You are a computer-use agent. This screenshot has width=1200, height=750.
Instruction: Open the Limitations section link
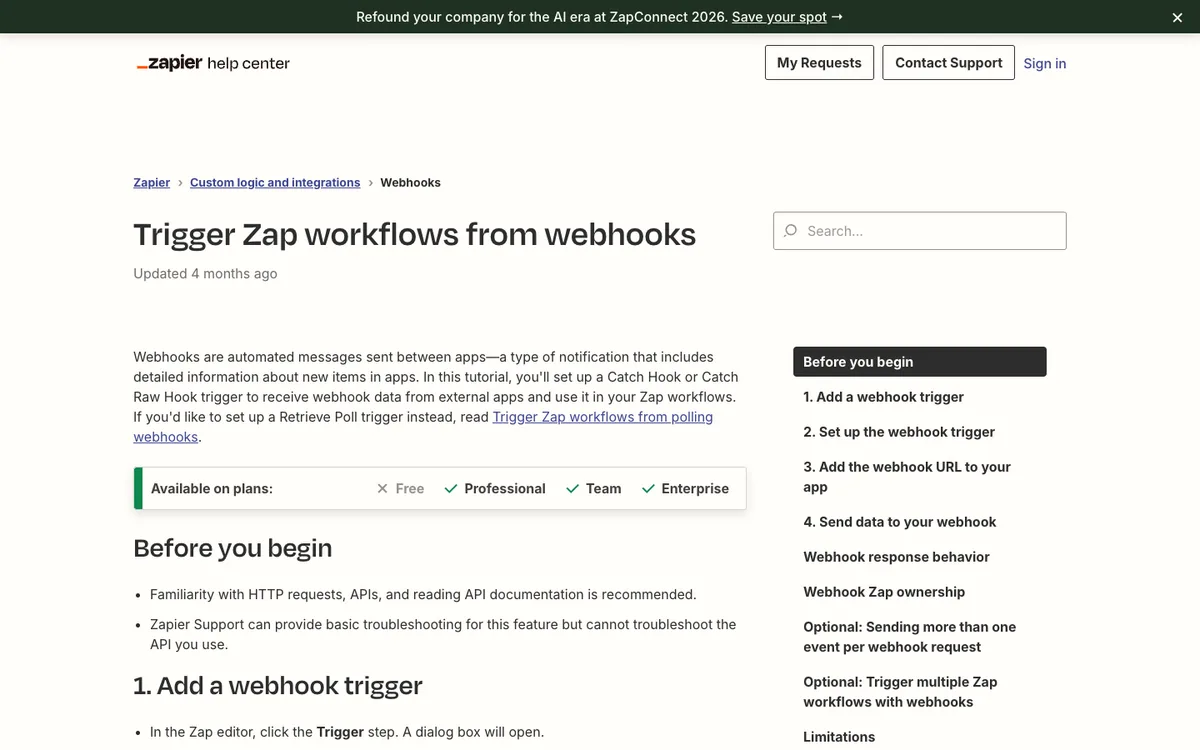click(839, 737)
